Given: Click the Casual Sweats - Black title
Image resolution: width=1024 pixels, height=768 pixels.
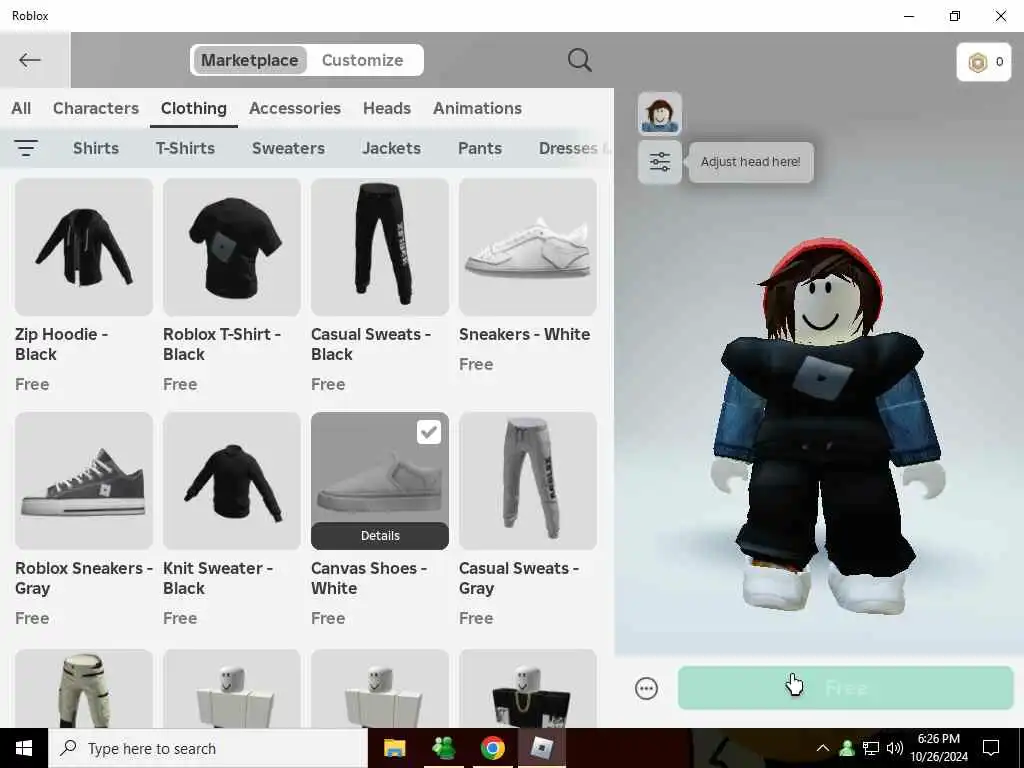Looking at the screenshot, I should tap(371, 344).
